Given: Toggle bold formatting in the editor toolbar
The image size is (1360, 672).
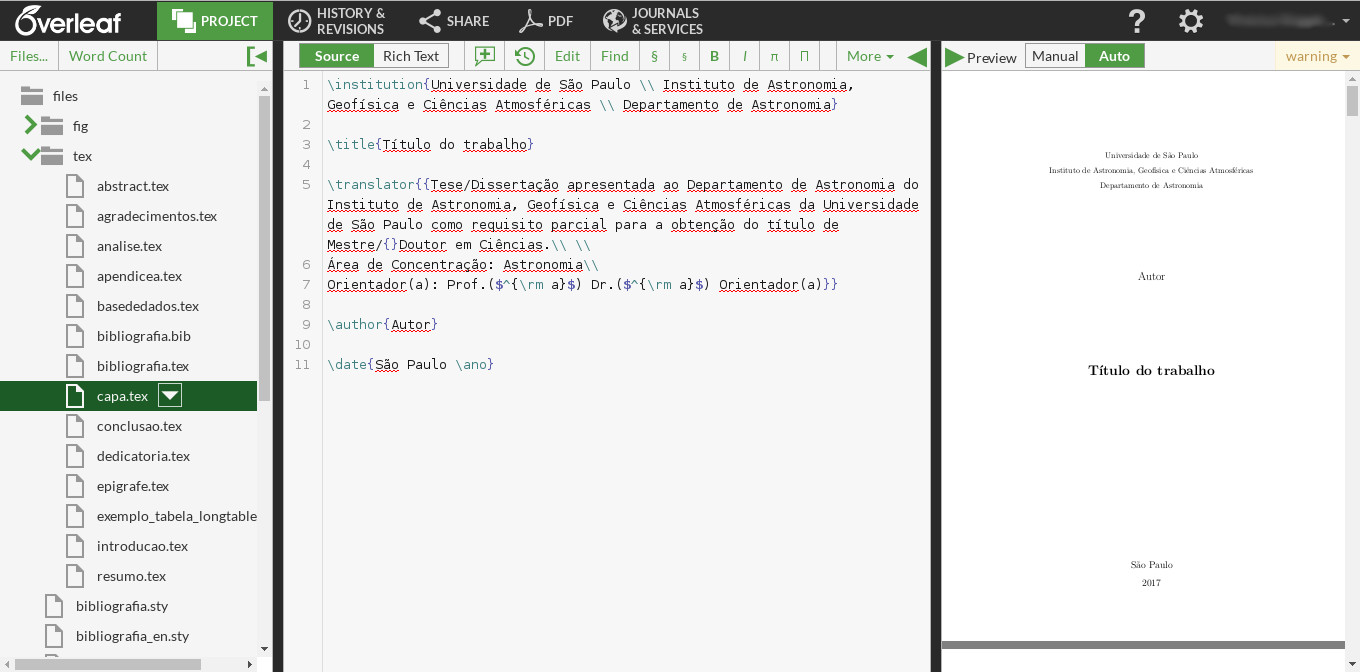Looking at the screenshot, I should click(713, 56).
